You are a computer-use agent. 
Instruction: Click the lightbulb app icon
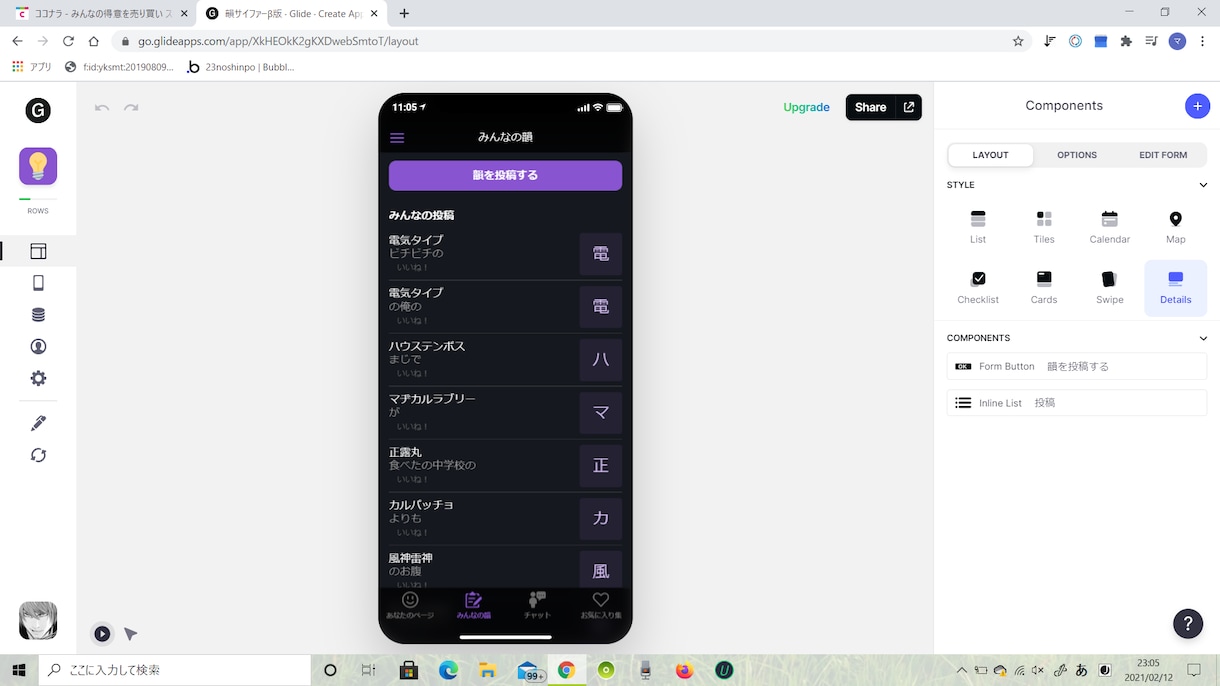click(38, 166)
